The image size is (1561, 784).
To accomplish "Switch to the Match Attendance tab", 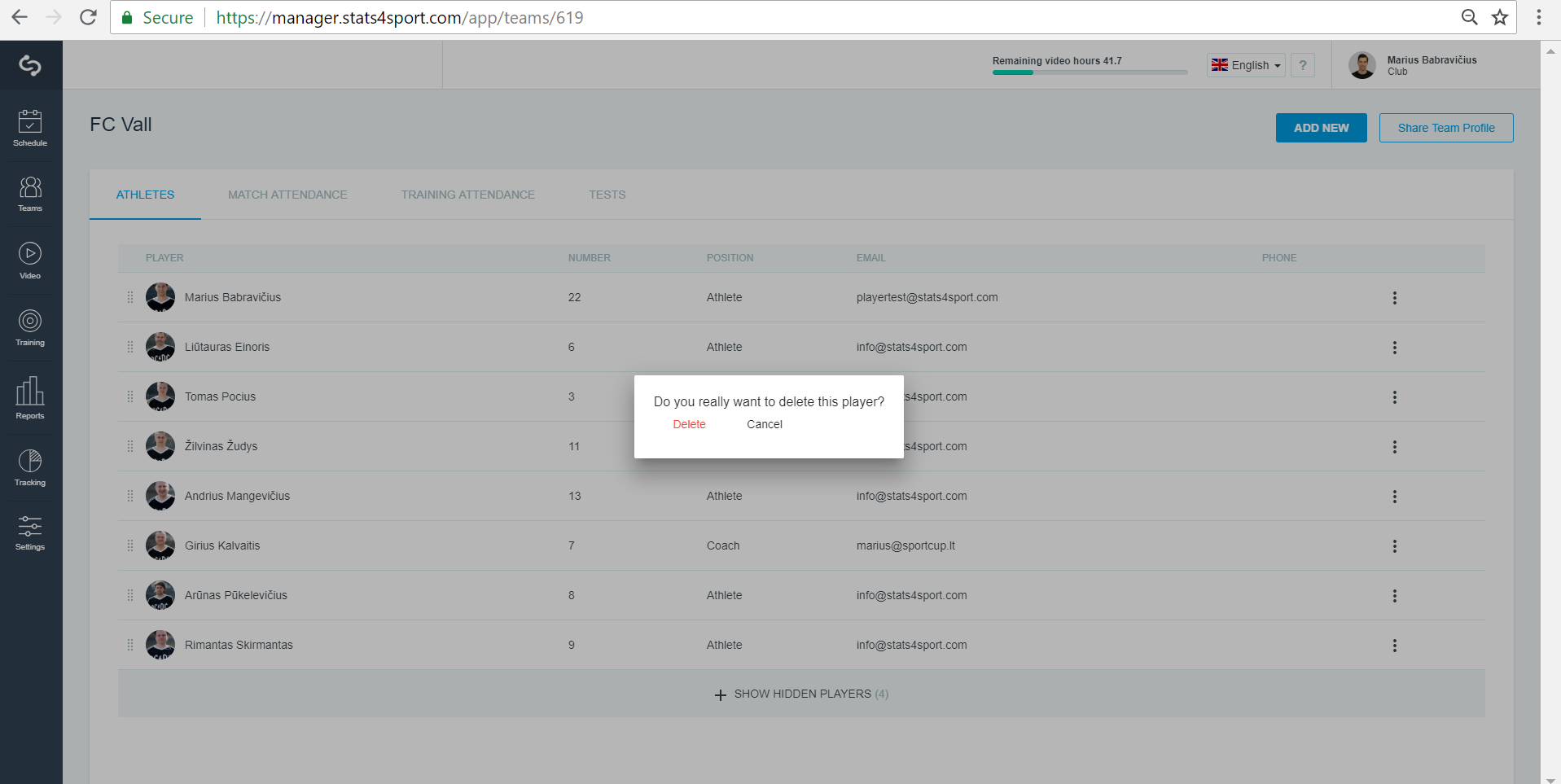I will (287, 195).
